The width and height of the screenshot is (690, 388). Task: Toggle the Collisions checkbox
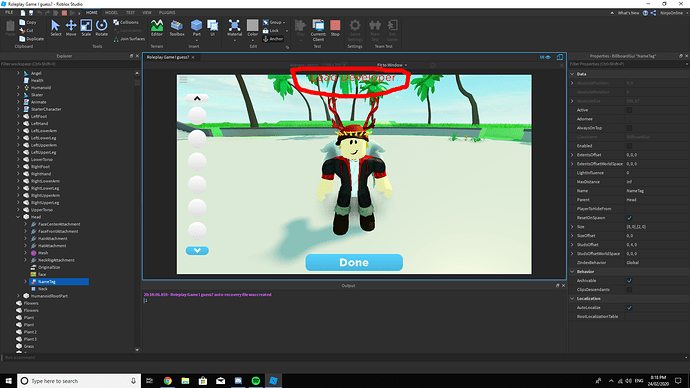(116, 22)
